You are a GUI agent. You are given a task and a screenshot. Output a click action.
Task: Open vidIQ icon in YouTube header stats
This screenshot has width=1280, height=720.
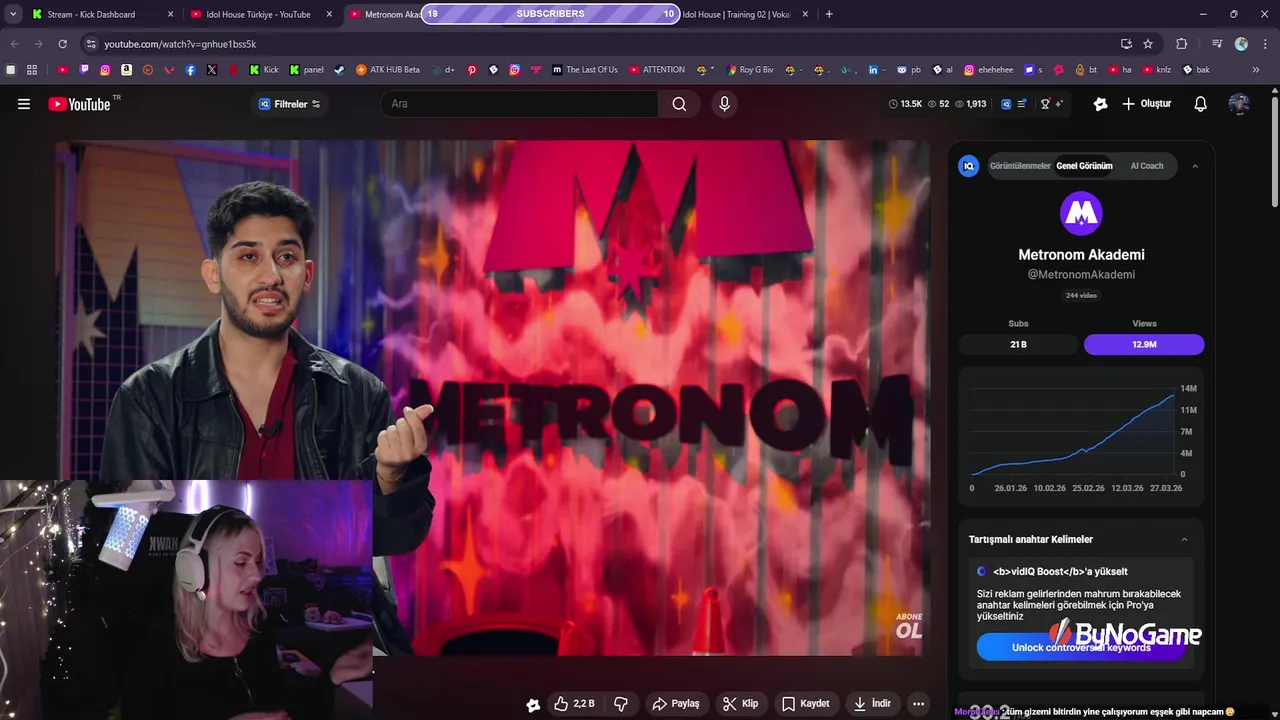click(x=1006, y=104)
